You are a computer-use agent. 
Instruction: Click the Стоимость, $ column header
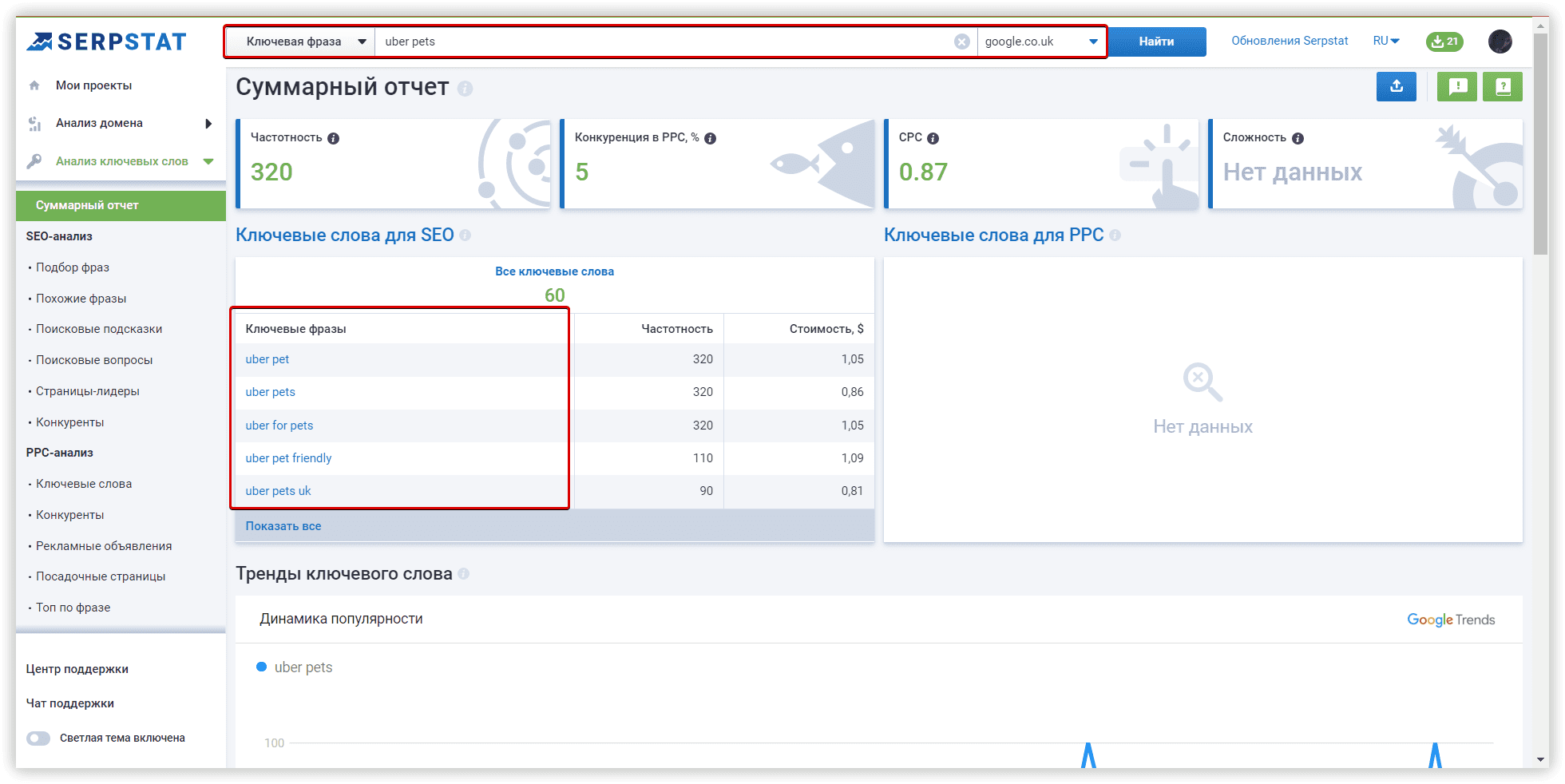[x=826, y=329]
